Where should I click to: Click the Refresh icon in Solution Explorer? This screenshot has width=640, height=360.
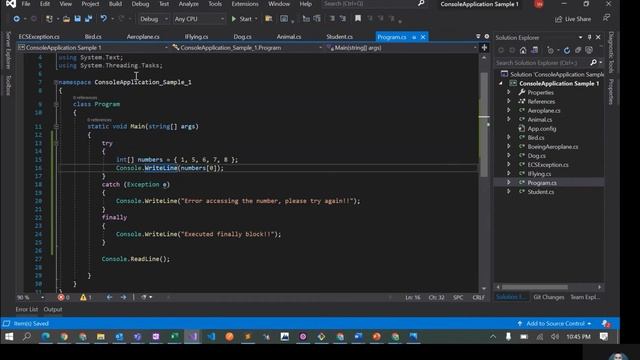tap(567, 50)
